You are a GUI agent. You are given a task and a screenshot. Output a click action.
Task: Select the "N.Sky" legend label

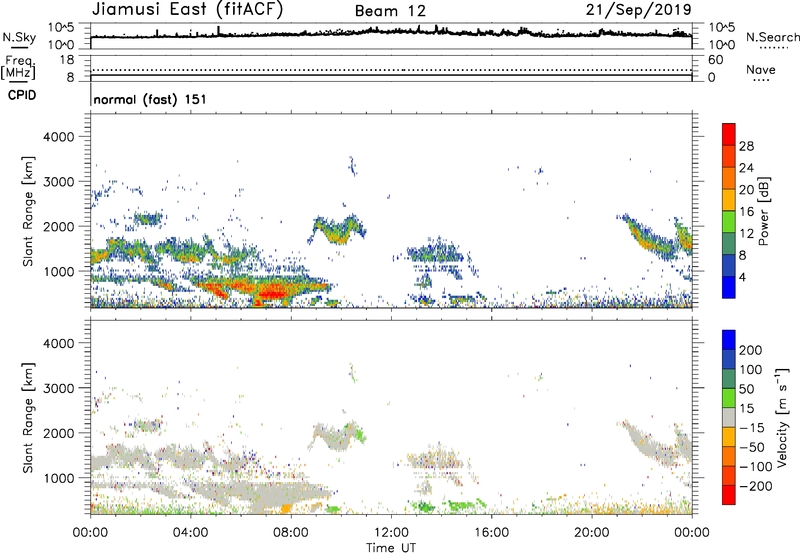point(19,37)
